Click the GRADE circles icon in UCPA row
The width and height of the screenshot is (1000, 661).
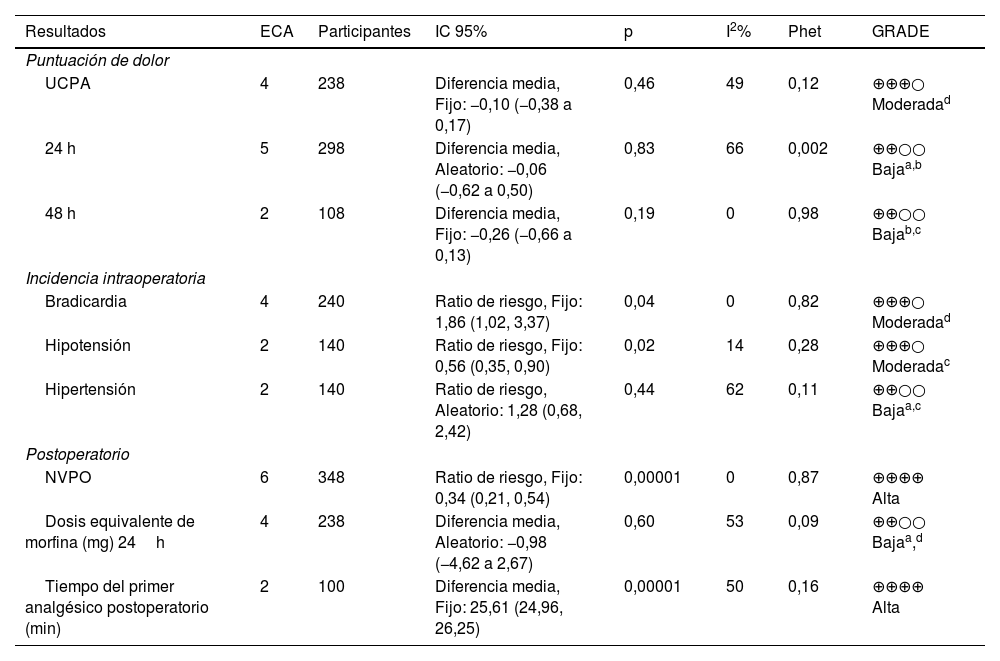click(x=898, y=84)
